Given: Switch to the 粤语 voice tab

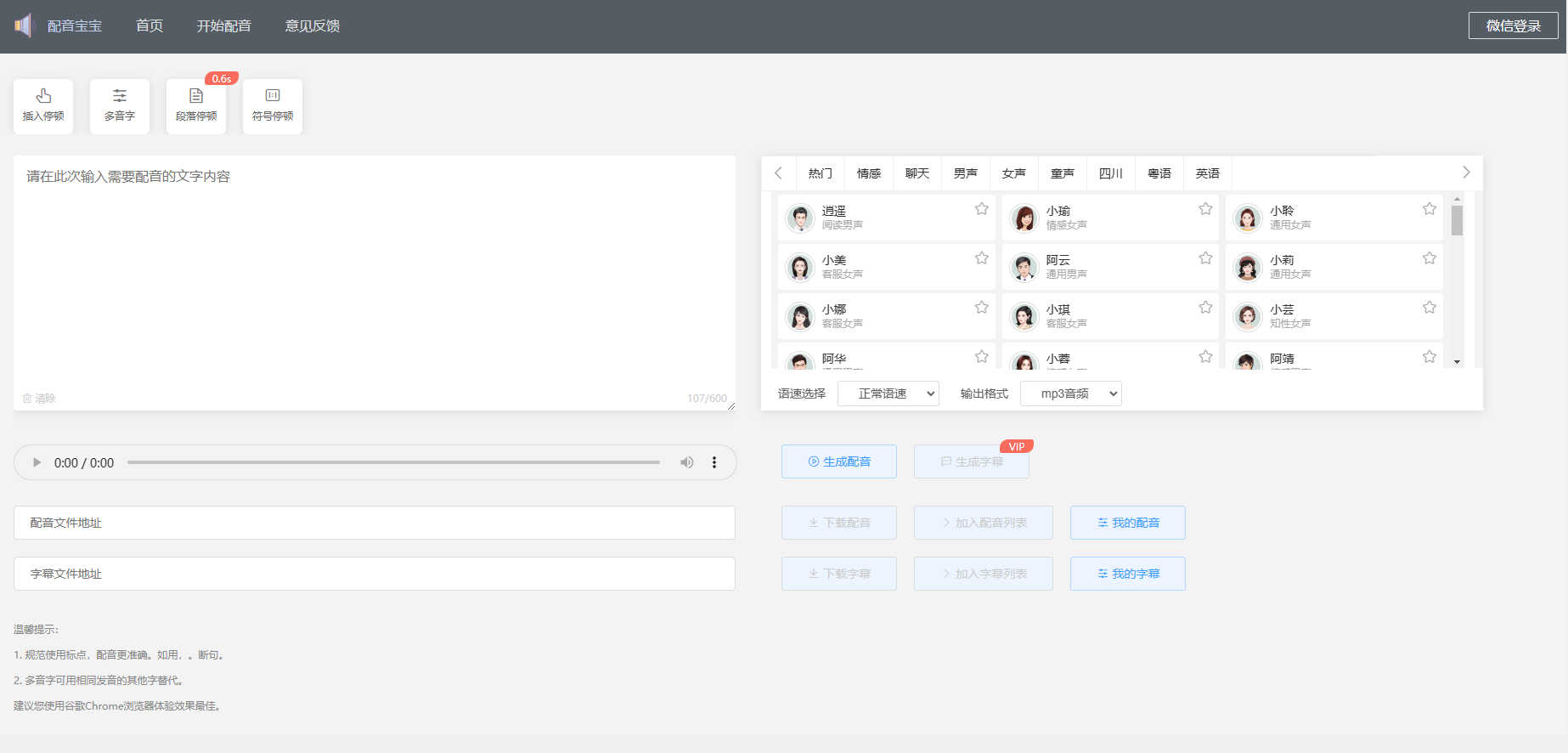Looking at the screenshot, I should coord(1159,173).
